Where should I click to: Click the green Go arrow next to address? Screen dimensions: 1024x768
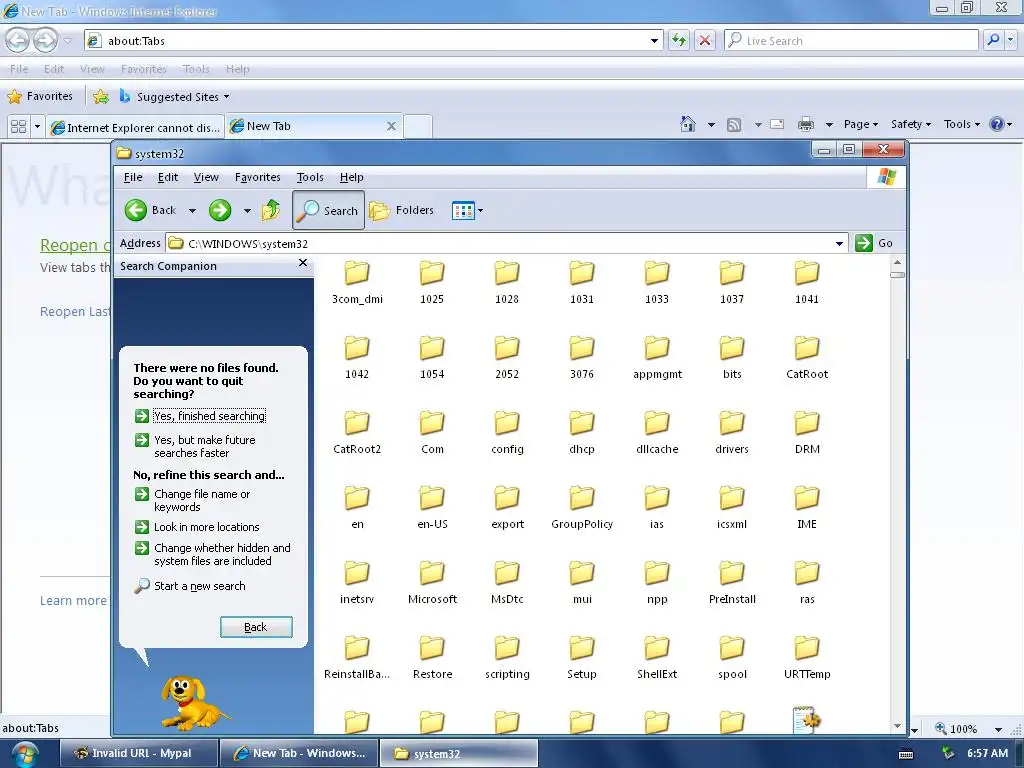(x=863, y=243)
